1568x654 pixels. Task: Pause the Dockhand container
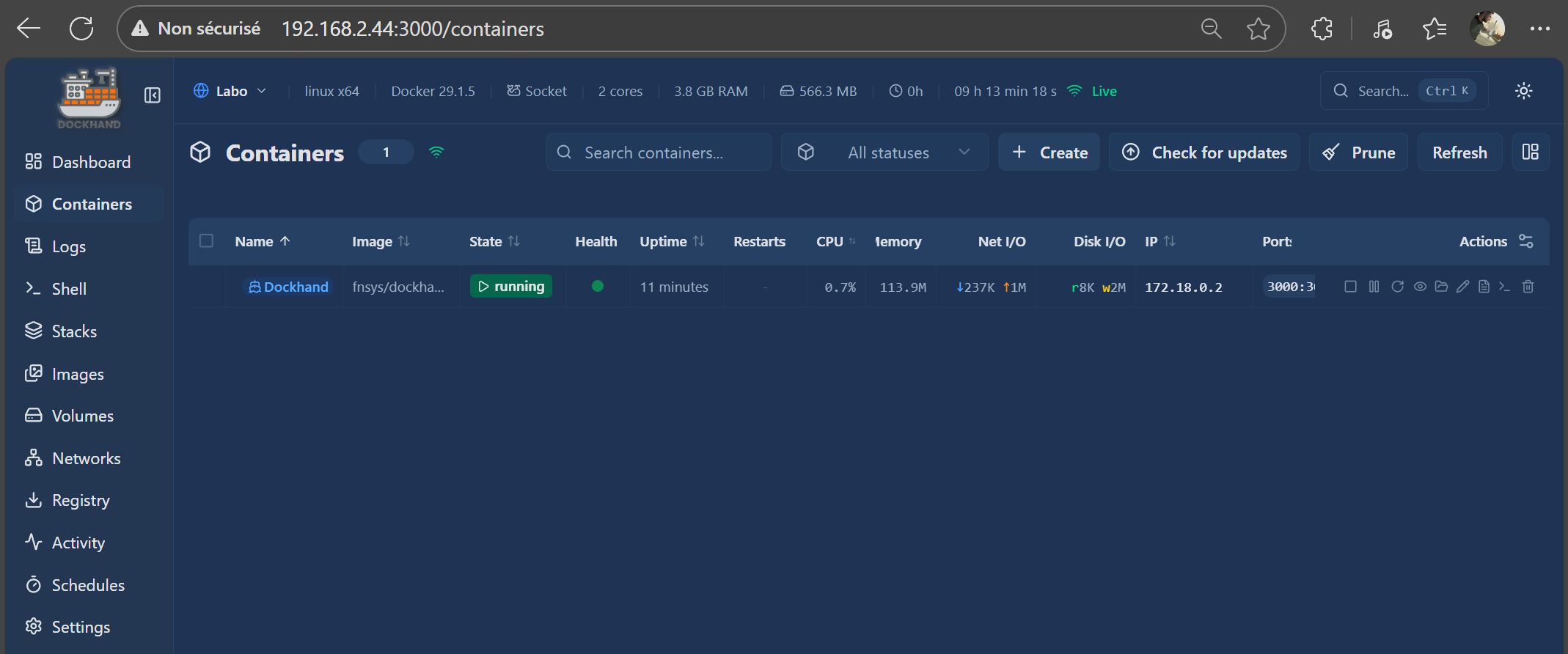click(x=1374, y=287)
